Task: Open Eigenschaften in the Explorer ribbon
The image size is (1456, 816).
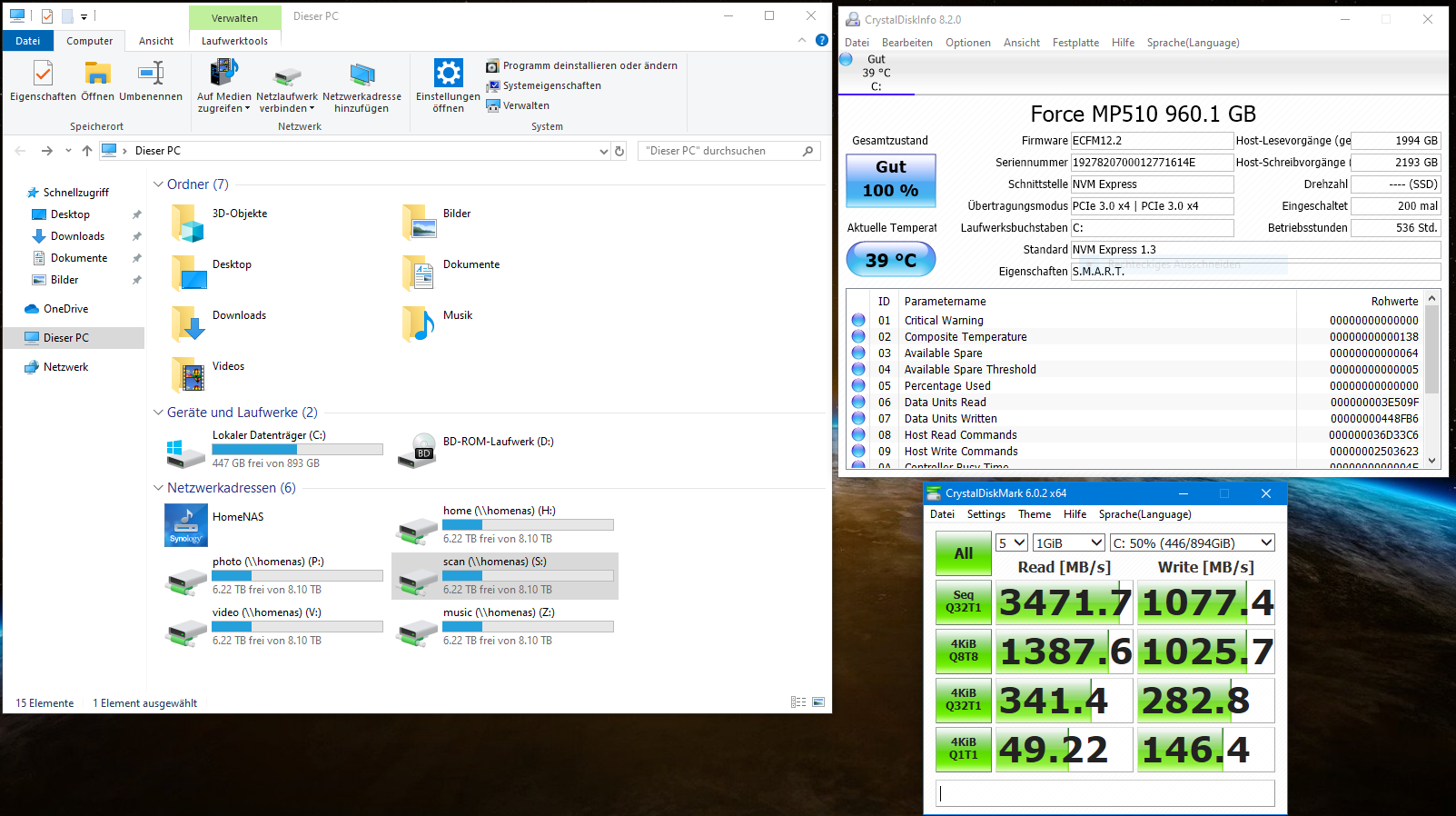Action: (x=43, y=81)
